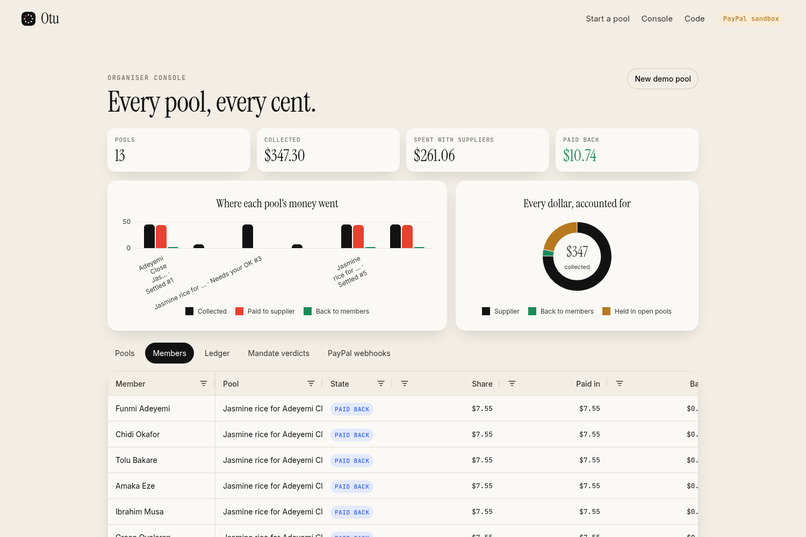The height and width of the screenshot is (537, 806).
Task: Toggle Back to members in bar chart legend
Action: [336, 311]
